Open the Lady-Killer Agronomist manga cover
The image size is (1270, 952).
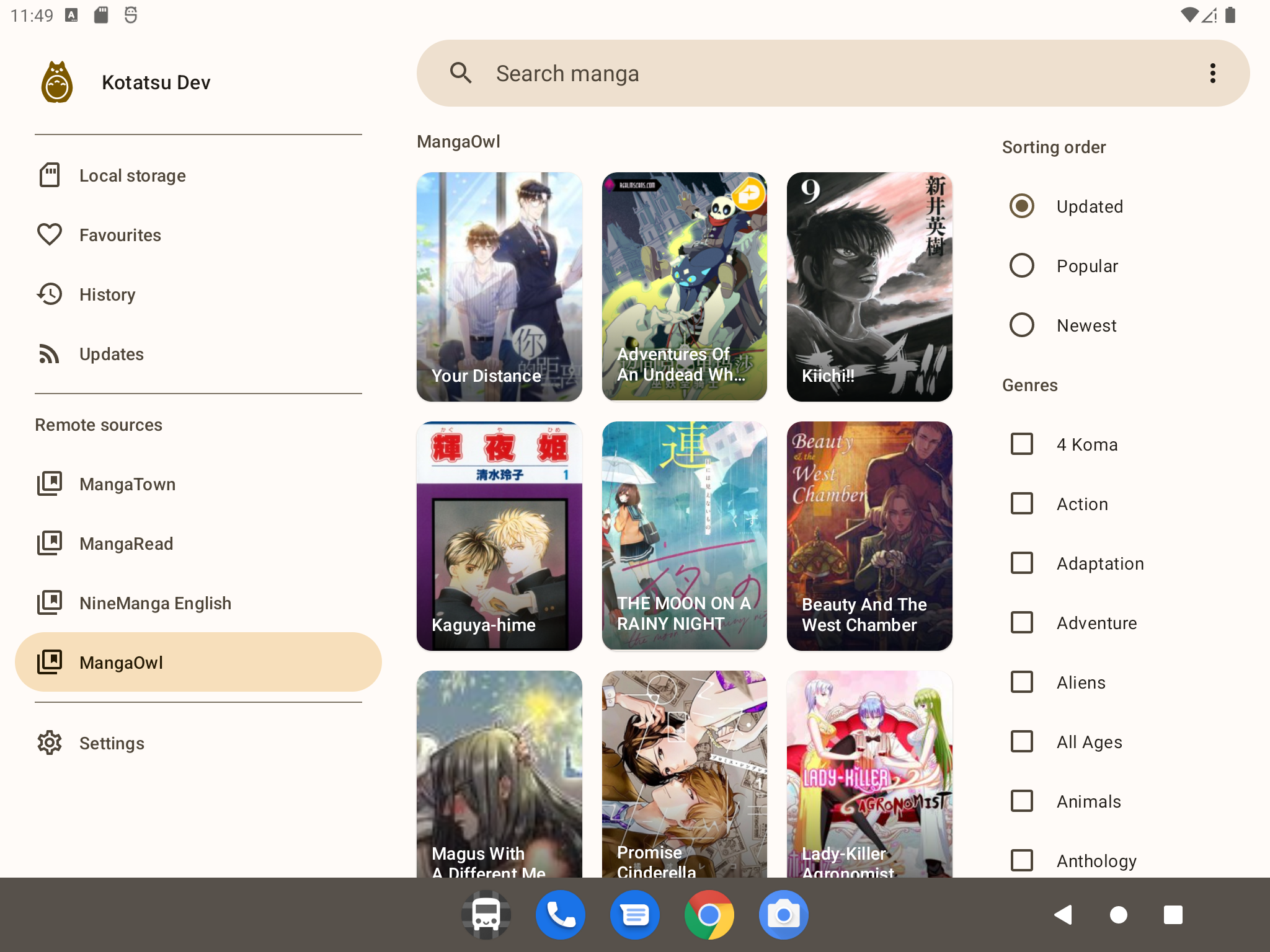click(869, 774)
